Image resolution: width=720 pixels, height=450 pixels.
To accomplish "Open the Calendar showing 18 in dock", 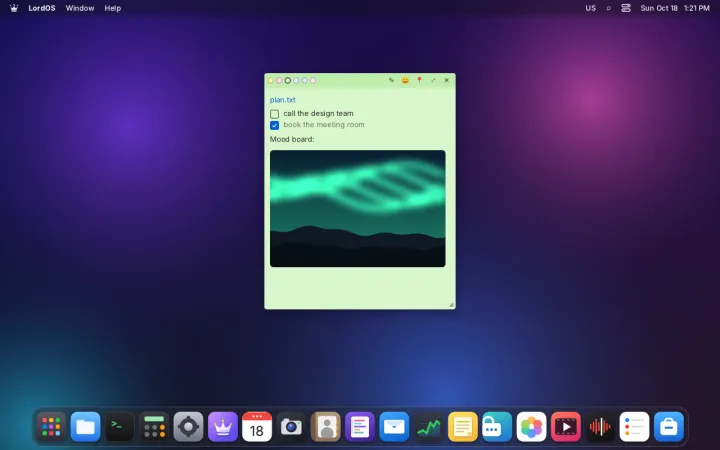I will click(257, 427).
